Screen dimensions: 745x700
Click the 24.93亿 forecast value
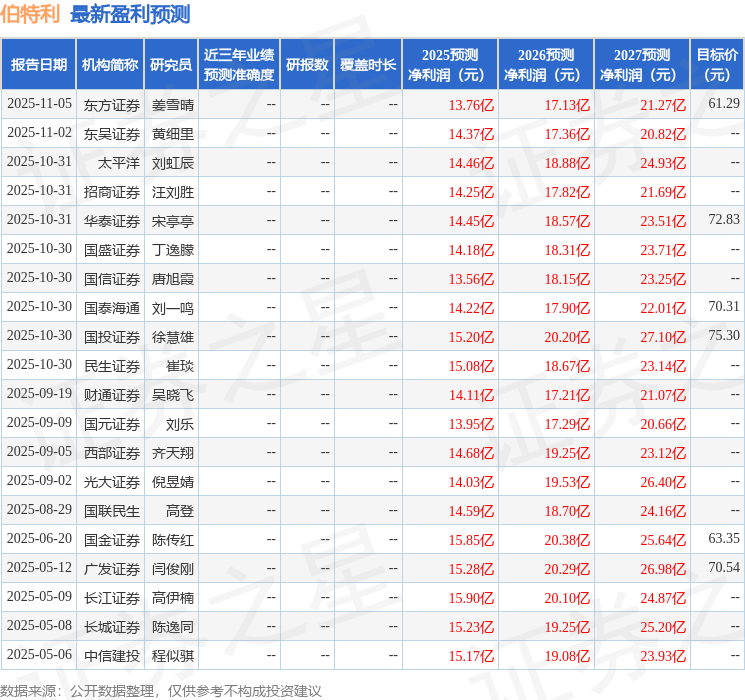pyautogui.click(x=663, y=163)
